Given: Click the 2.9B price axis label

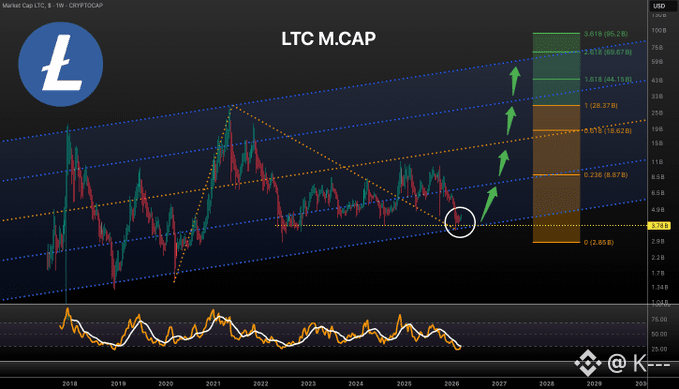Looking at the screenshot, I should click(658, 241).
